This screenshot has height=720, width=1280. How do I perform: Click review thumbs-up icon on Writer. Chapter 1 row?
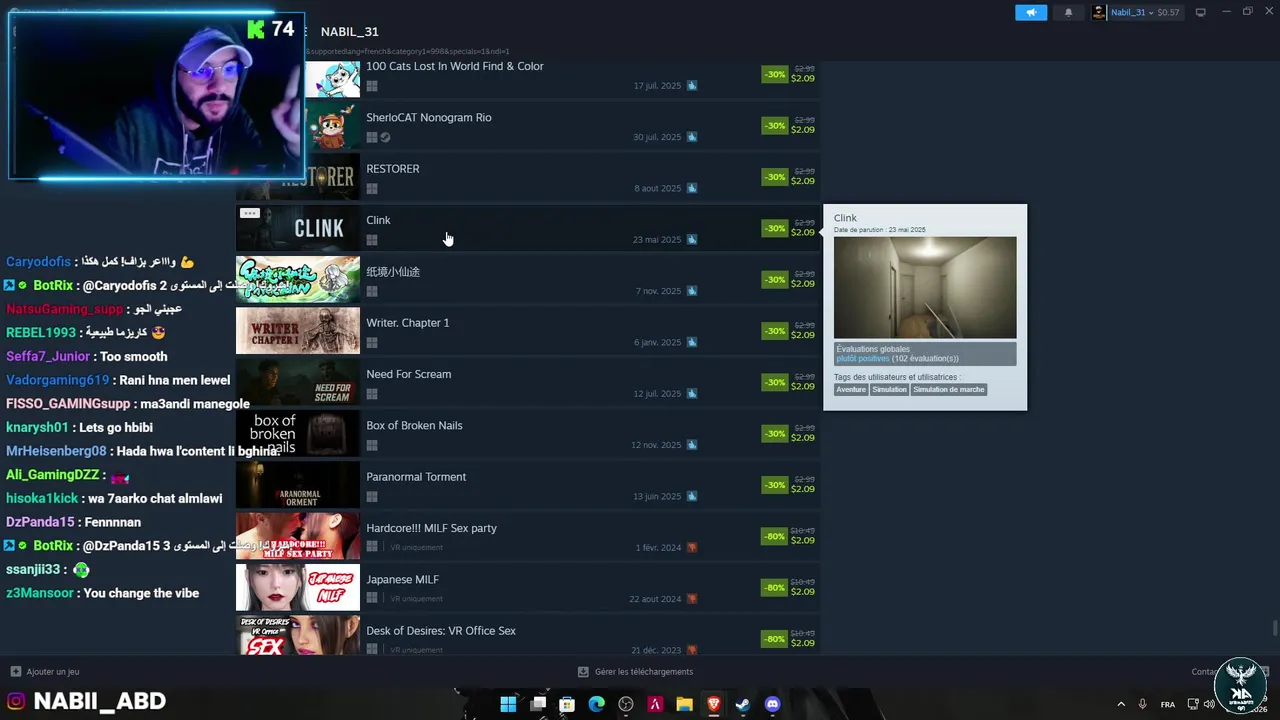pyautogui.click(x=692, y=342)
